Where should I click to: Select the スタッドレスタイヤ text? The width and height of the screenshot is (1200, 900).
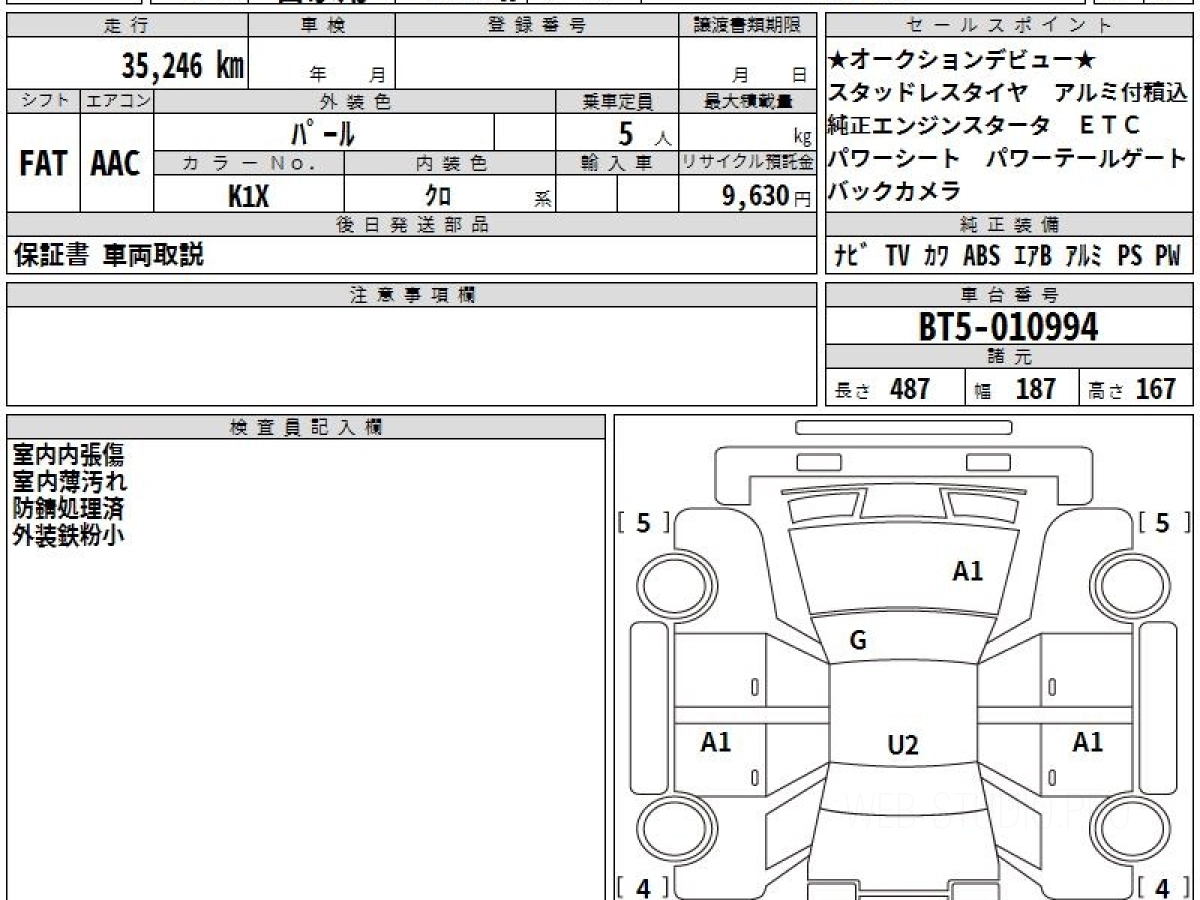click(928, 93)
